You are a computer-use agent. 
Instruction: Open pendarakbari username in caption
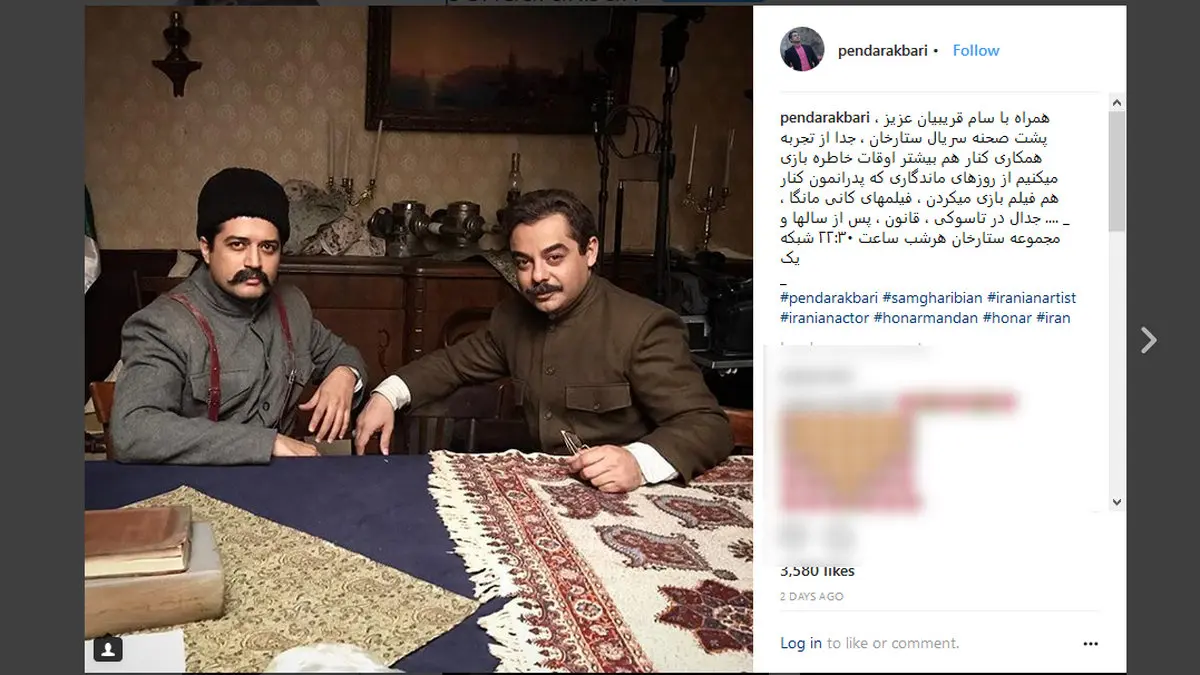click(826, 119)
